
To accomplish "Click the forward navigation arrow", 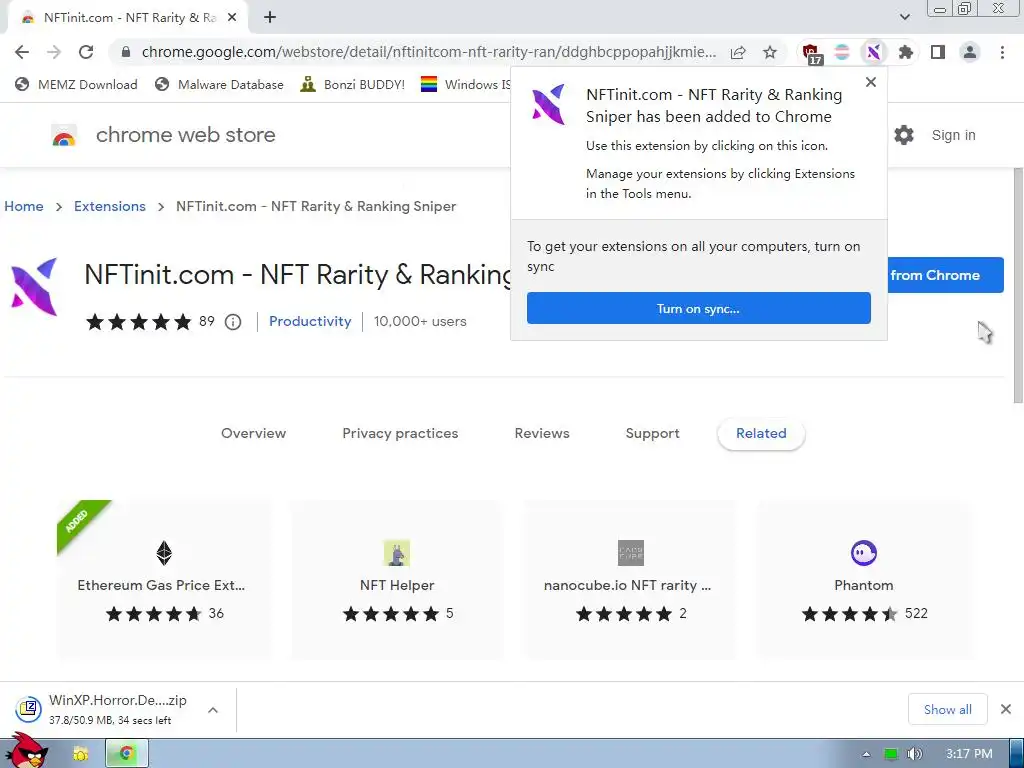I will click(54, 52).
